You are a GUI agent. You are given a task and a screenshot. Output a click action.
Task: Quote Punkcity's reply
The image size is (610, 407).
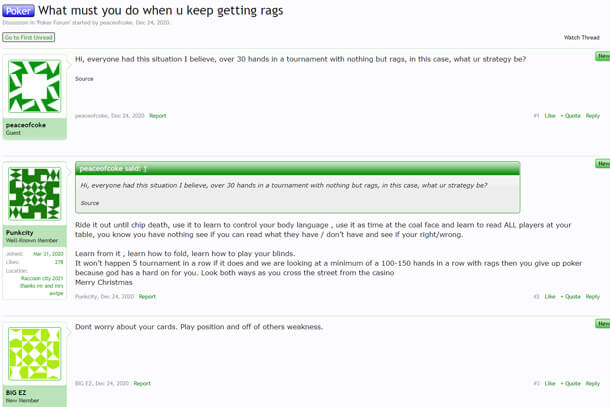tap(571, 296)
